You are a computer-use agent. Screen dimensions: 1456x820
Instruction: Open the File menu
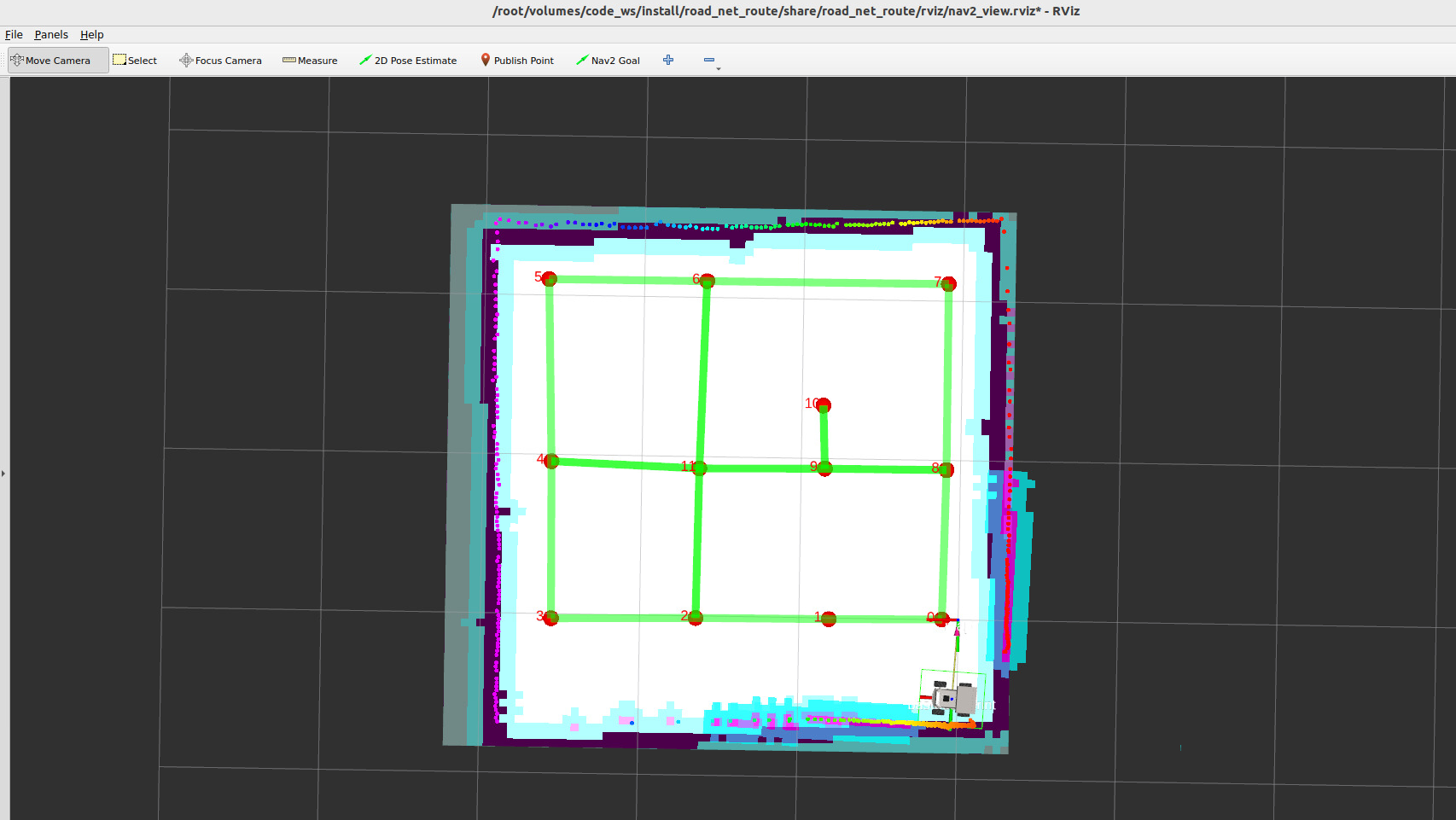pos(14,35)
